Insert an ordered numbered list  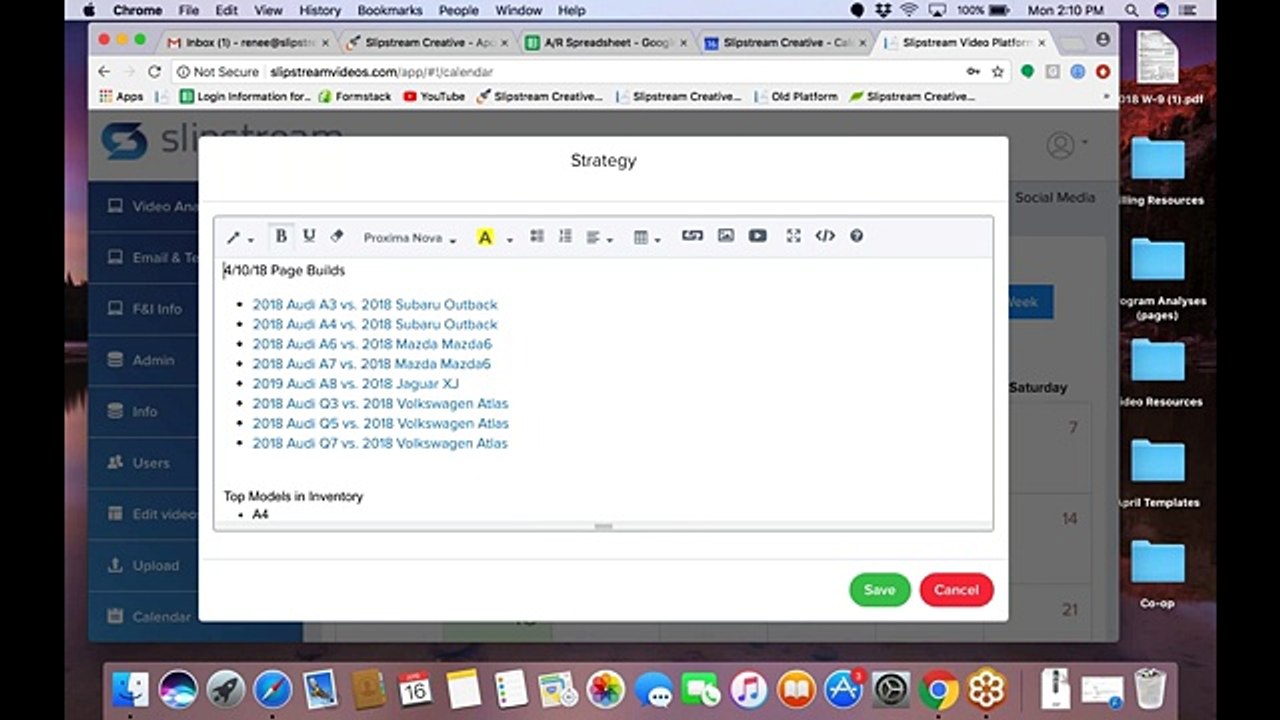pos(565,236)
